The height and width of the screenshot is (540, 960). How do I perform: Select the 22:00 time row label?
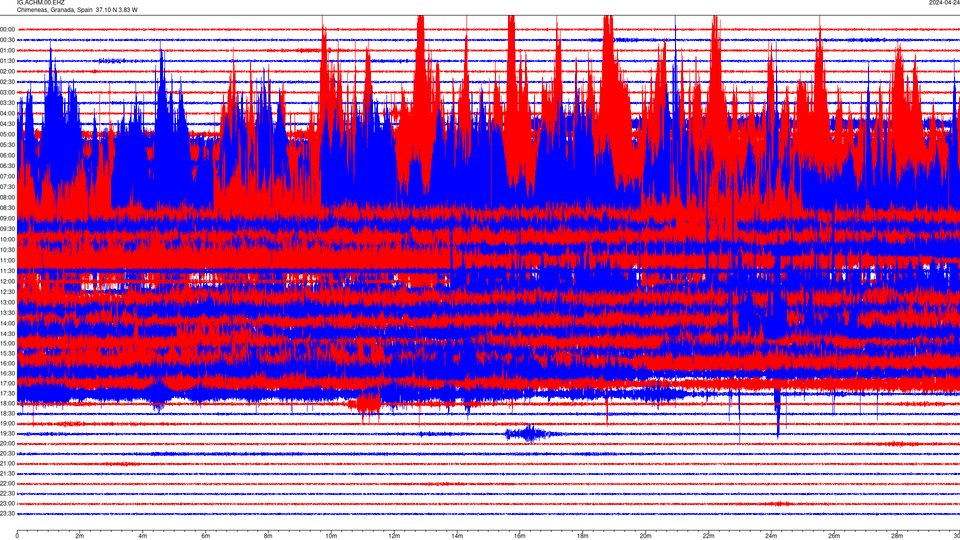(7, 484)
